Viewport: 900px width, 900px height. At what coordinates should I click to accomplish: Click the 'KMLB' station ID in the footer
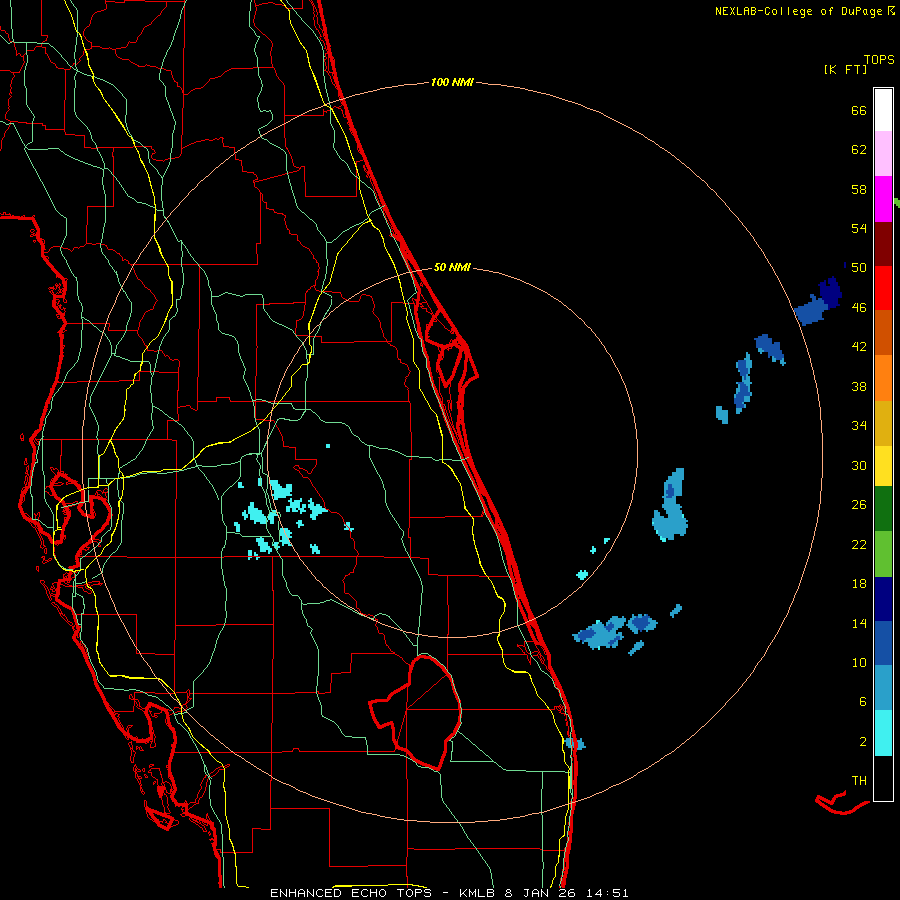coord(479,893)
